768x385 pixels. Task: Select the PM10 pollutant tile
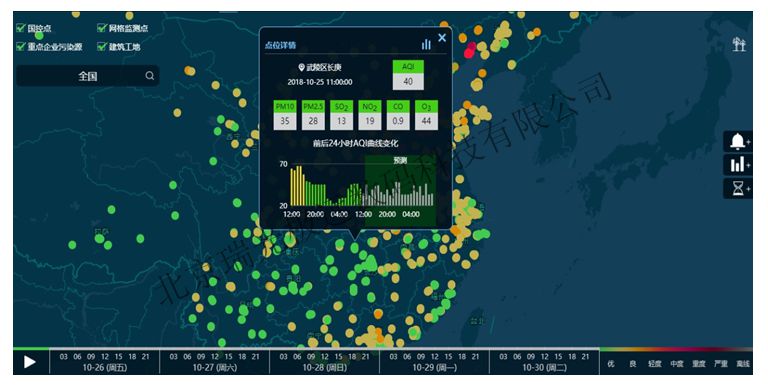[285, 115]
